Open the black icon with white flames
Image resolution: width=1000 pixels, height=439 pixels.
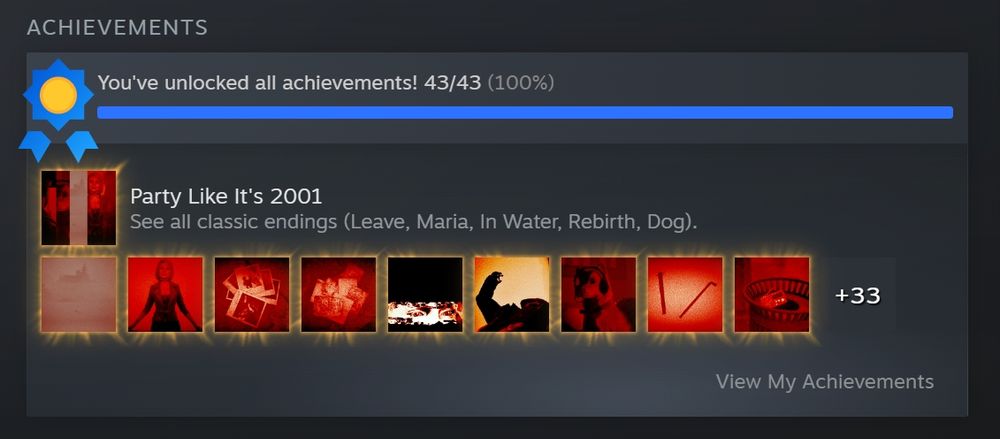(425, 294)
